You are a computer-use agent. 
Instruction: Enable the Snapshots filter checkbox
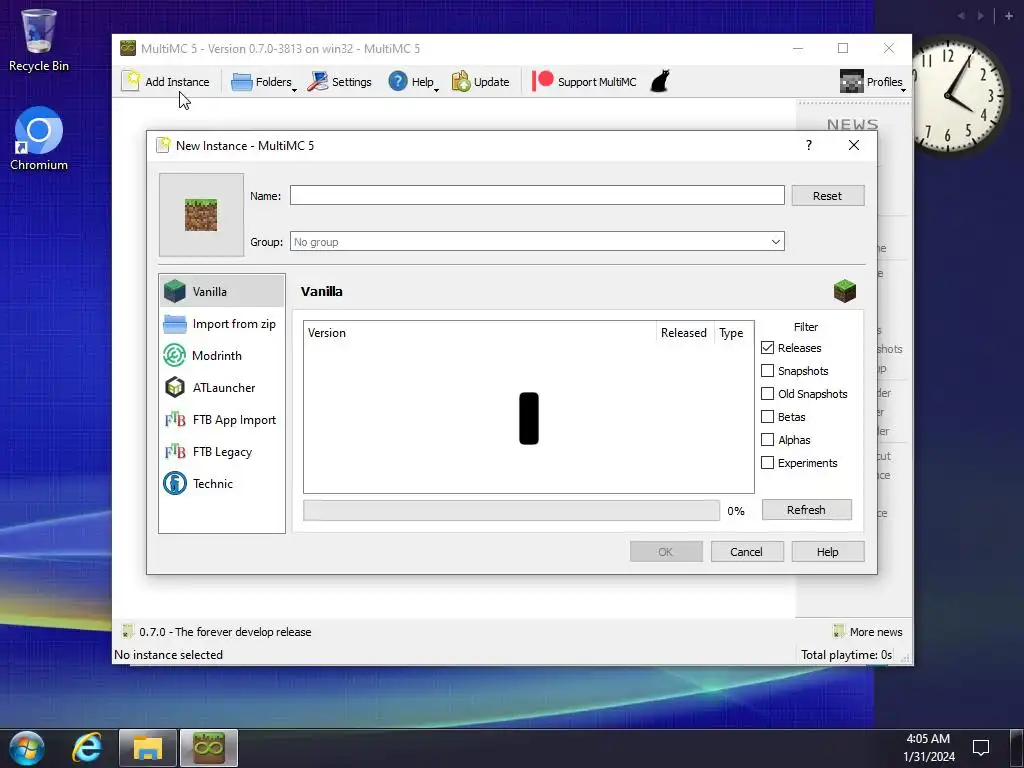pos(767,371)
